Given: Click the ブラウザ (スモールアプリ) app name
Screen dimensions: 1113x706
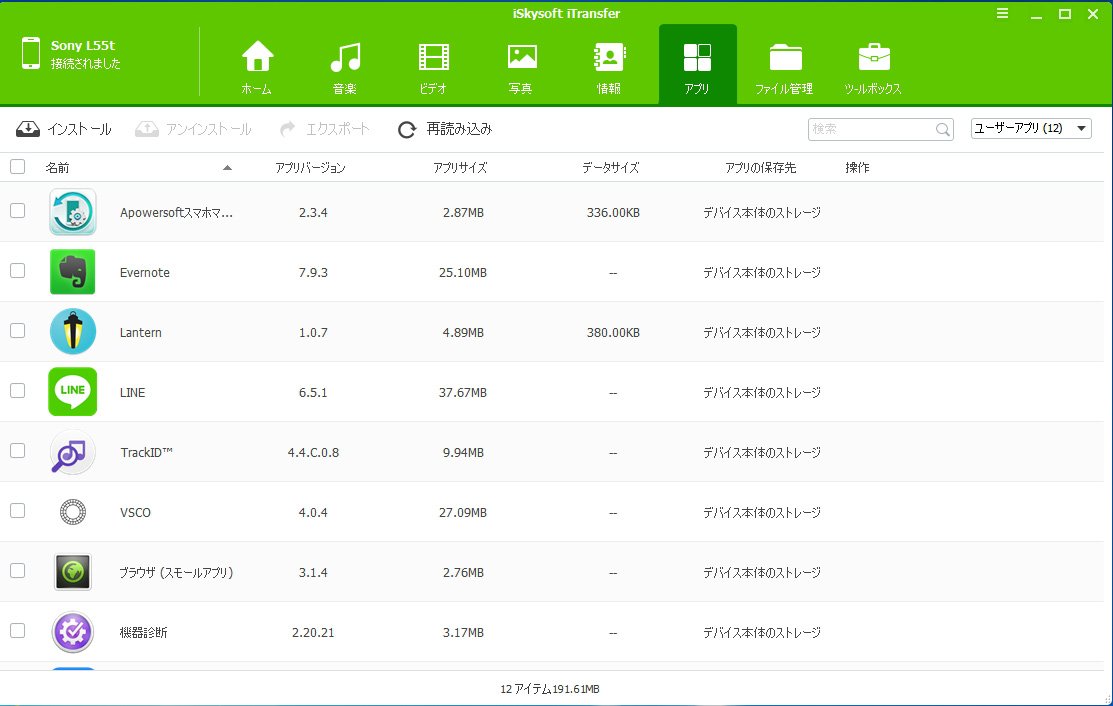Looking at the screenshot, I should [x=176, y=573].
